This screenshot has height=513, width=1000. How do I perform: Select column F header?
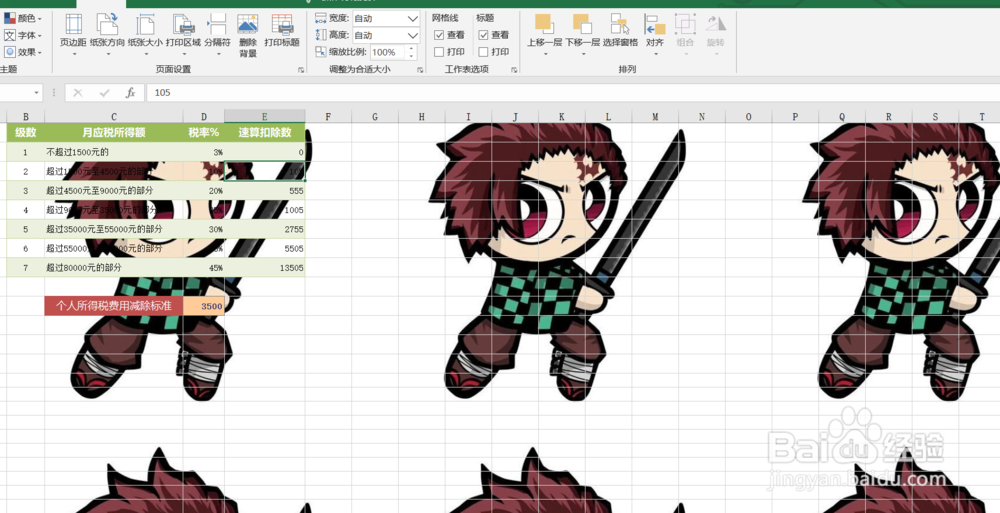point(328,117)
